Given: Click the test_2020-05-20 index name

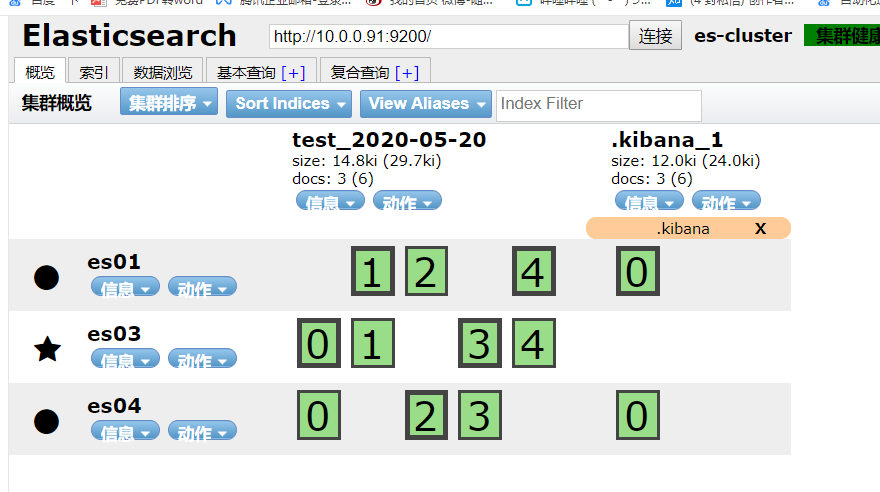Looking at the screenshot, I should [389, 140].
